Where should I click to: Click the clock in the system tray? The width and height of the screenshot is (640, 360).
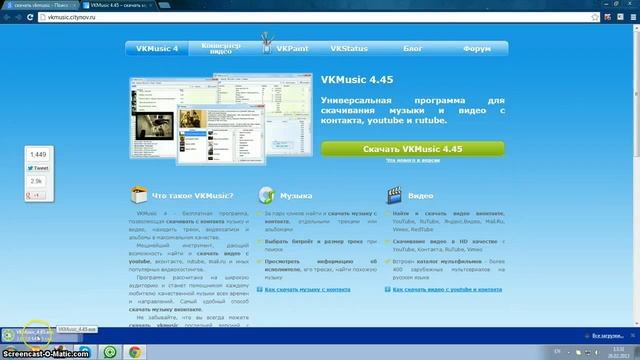[618, 352]
